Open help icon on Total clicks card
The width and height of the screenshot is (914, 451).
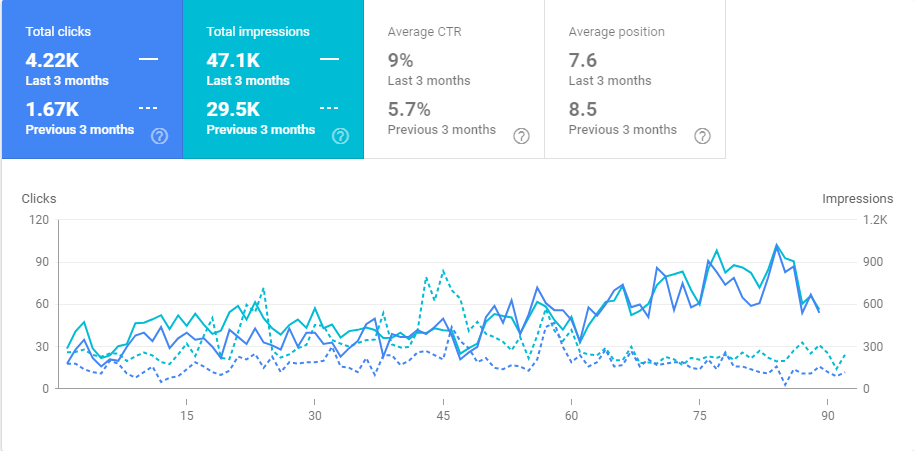click(159, 136)
